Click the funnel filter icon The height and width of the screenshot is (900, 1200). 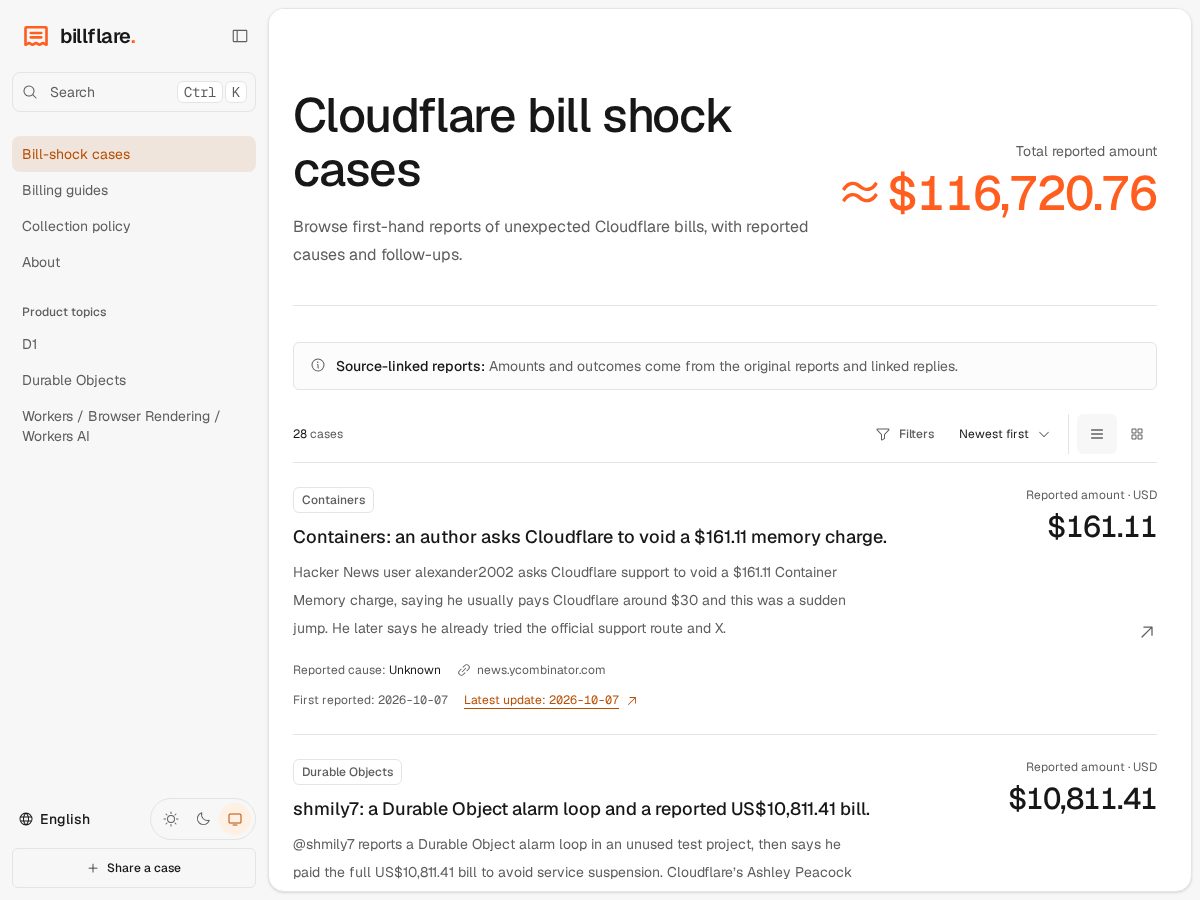click(x=883, y=434)
